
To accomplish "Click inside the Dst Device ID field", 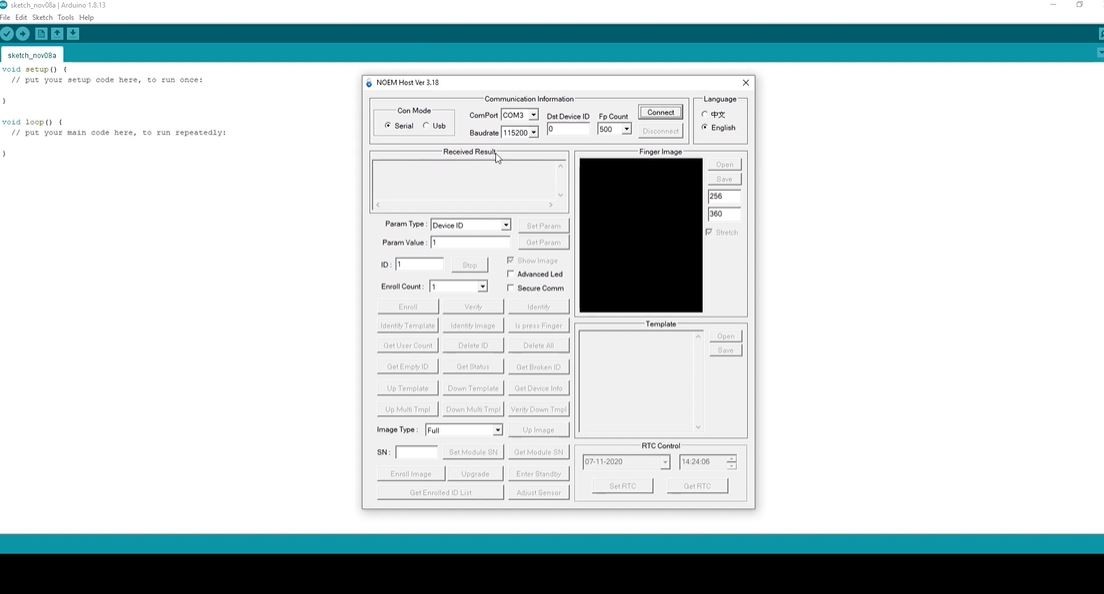I will pyautogui.click(x=565, y=128).
